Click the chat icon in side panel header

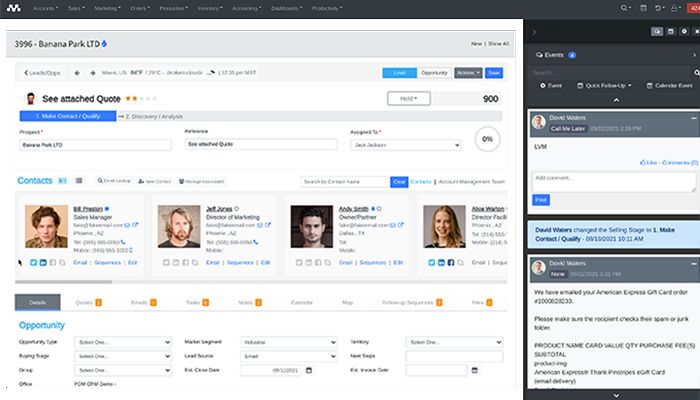tap(657, 31)
